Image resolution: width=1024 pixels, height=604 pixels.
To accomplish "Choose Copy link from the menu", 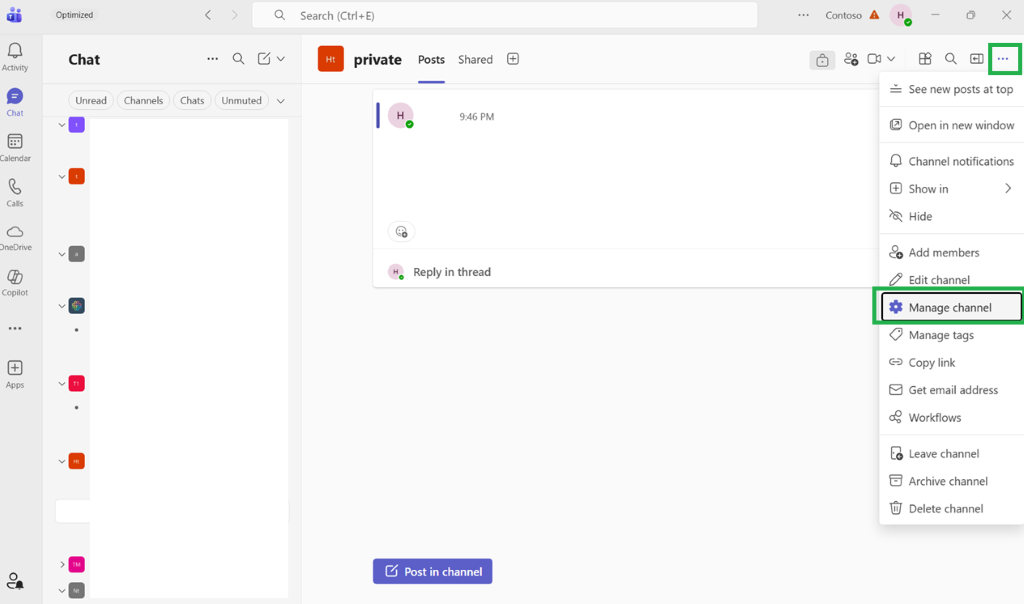I will click(x=952, y=362).
